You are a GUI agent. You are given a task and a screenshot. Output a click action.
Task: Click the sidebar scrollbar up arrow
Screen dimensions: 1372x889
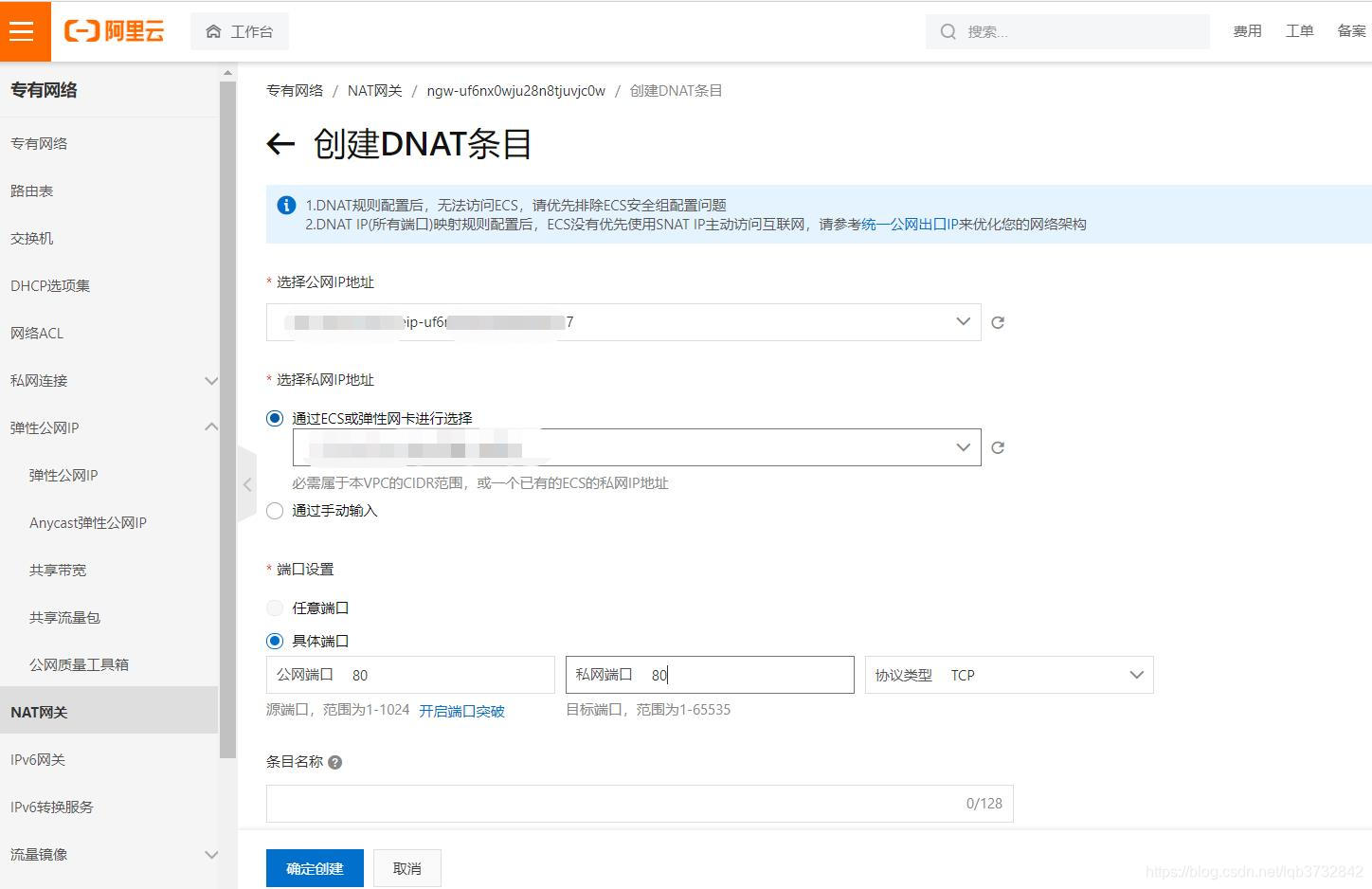(x=227, y=72)
